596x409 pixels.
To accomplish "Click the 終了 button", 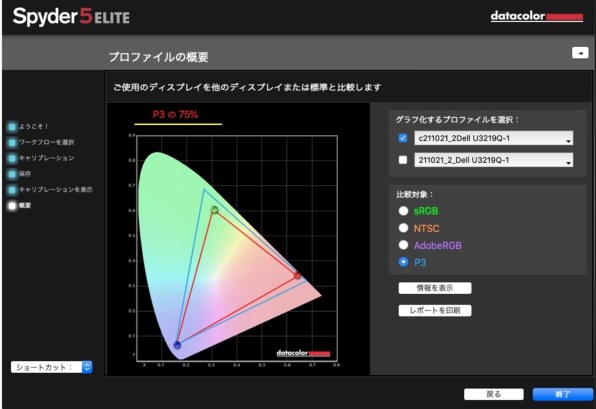I will point(563,394).
